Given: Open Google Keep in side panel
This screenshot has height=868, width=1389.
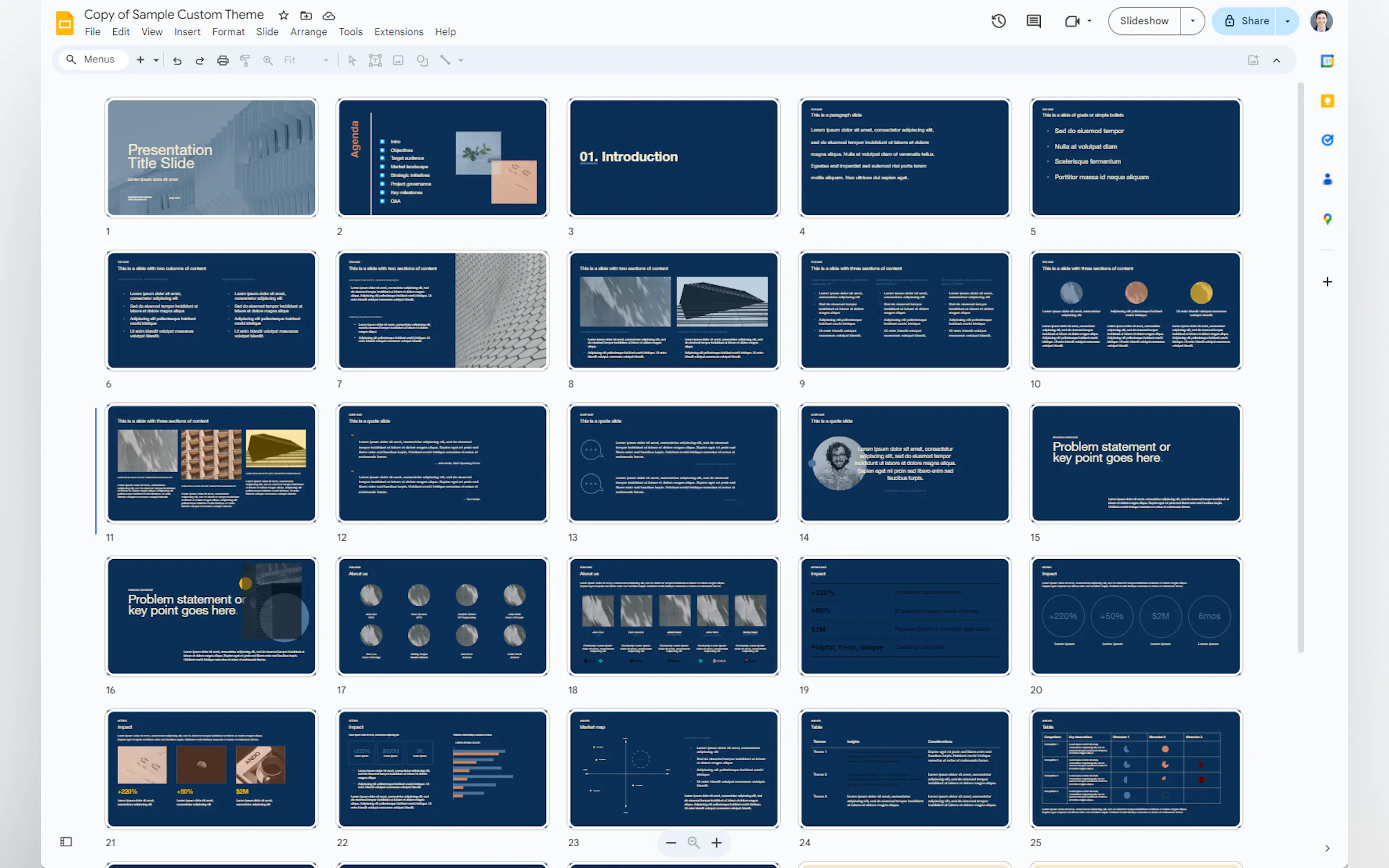Looking at the screenshot, I should tap(1327, 101).
